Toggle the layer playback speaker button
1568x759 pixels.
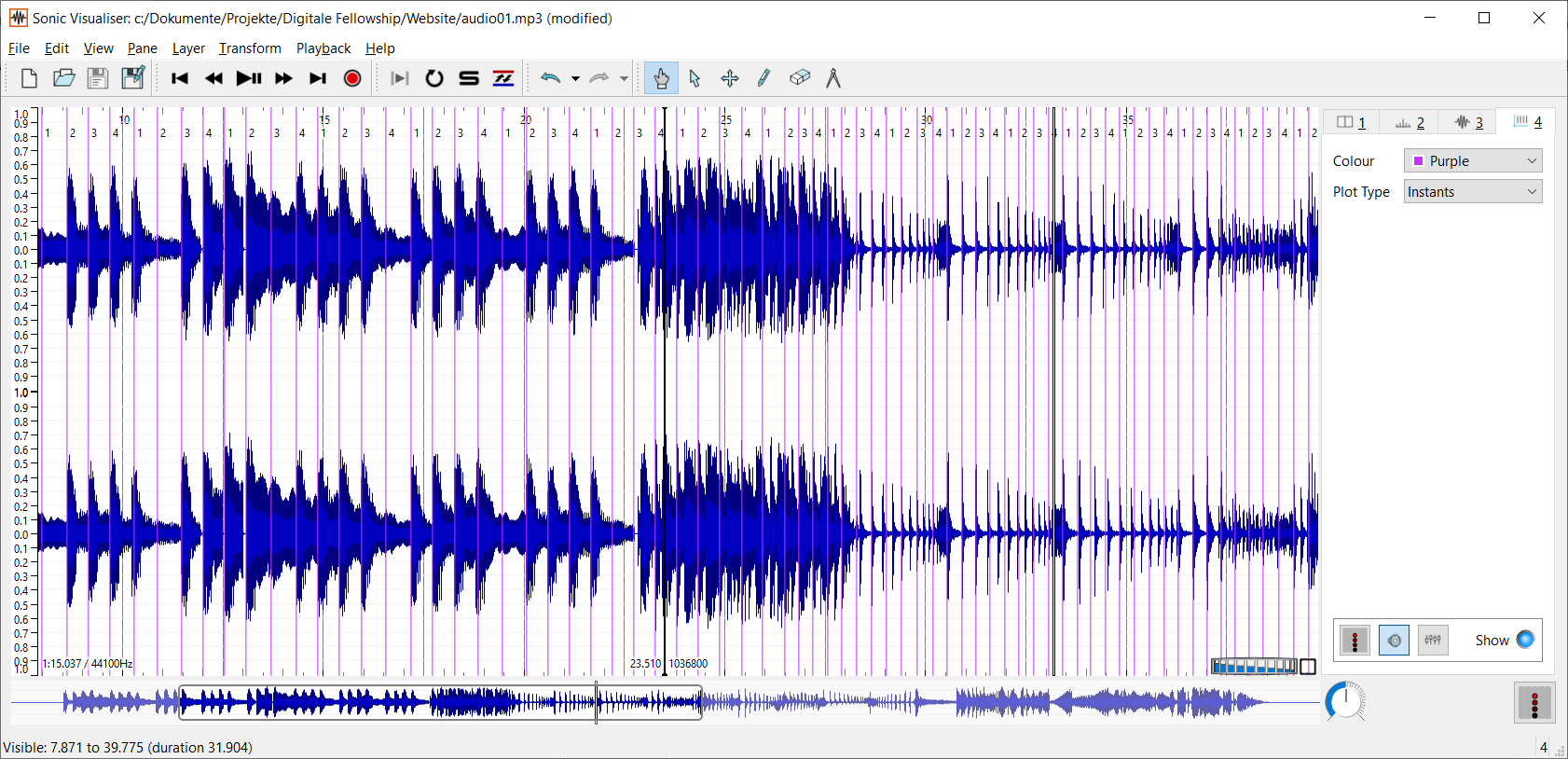point(1394,641)
